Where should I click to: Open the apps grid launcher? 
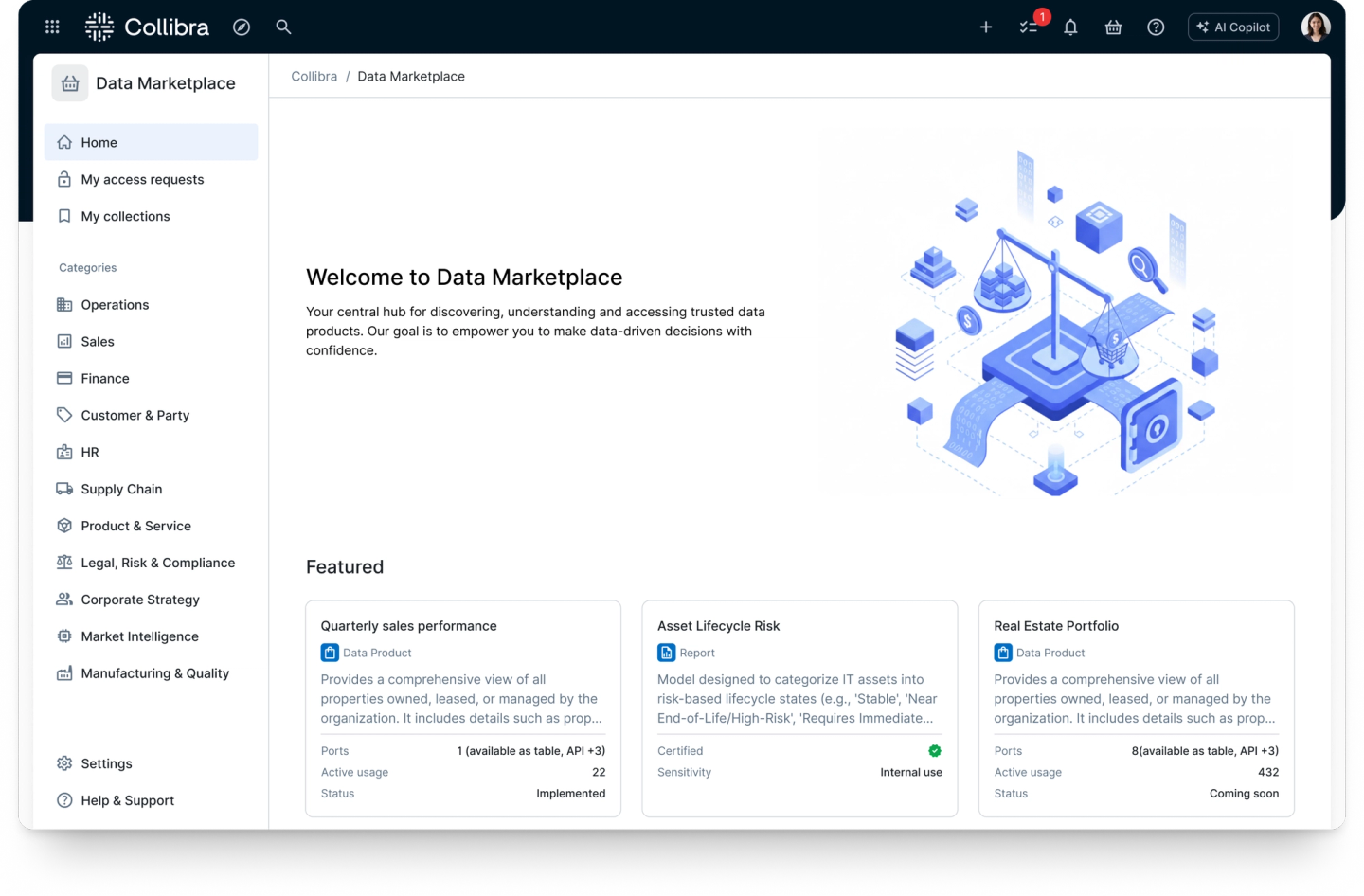tap(52, 27)
